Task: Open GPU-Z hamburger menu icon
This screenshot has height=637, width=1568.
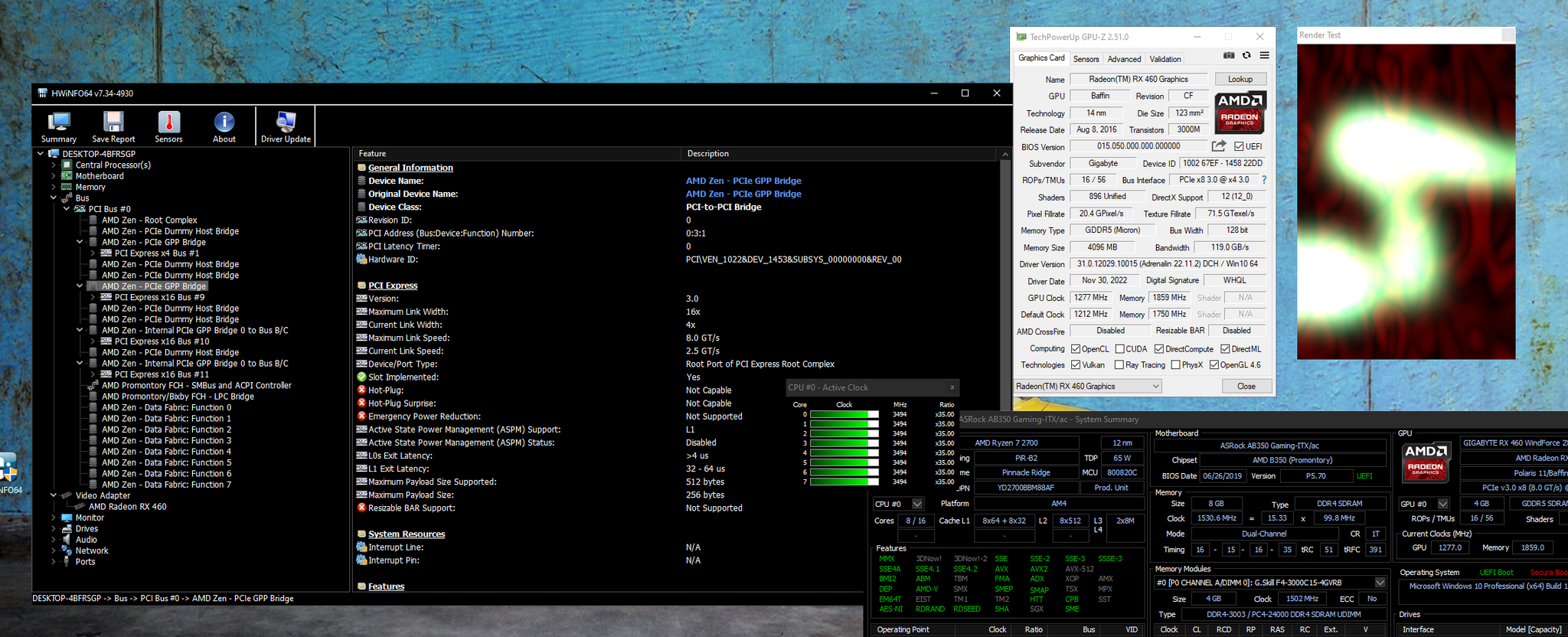Action: (1265, 56)
